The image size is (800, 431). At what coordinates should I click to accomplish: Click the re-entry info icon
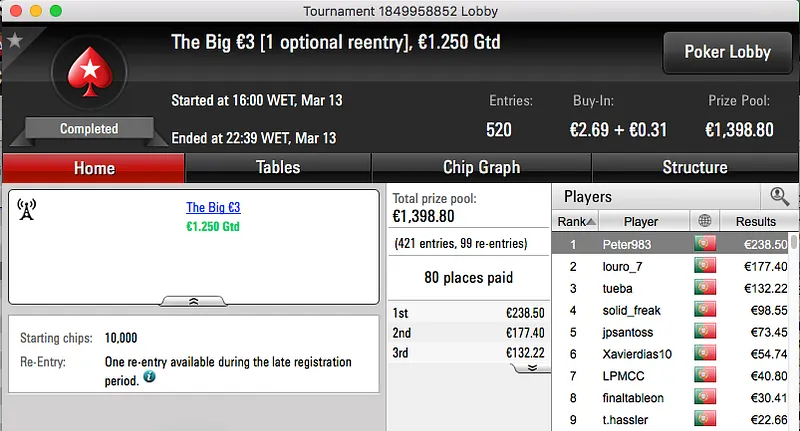pyautogui.click(x=149, y=377)
